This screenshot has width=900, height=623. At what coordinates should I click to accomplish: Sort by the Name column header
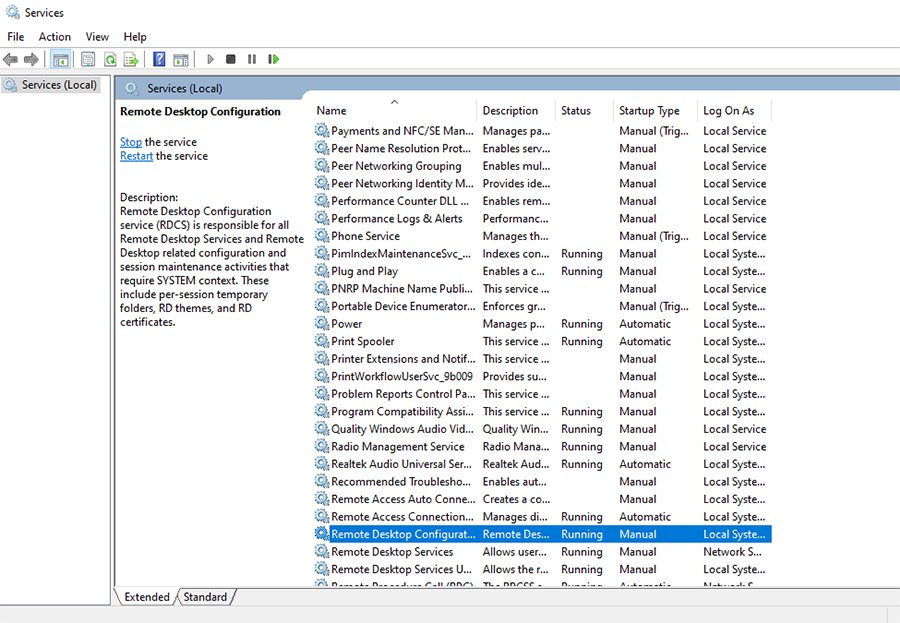(331, 111)
